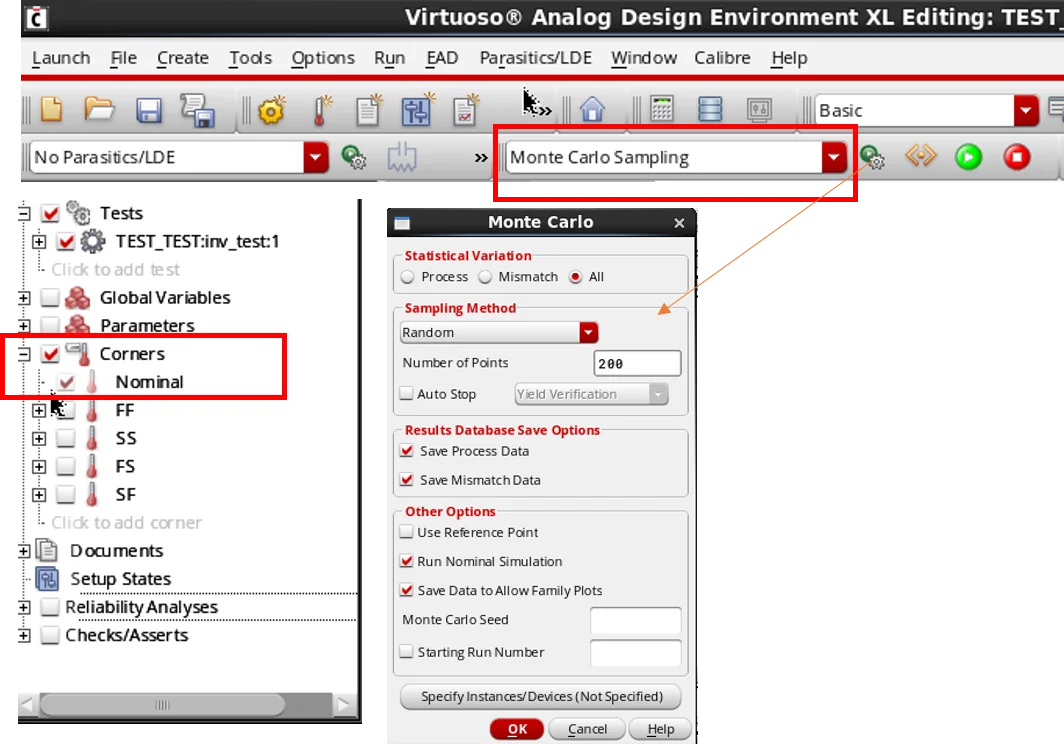The height and width of the screenshot is (744, 1064).
Task: Confirm Monte Carlo dialog with OK
Action: tap(517, 729)
